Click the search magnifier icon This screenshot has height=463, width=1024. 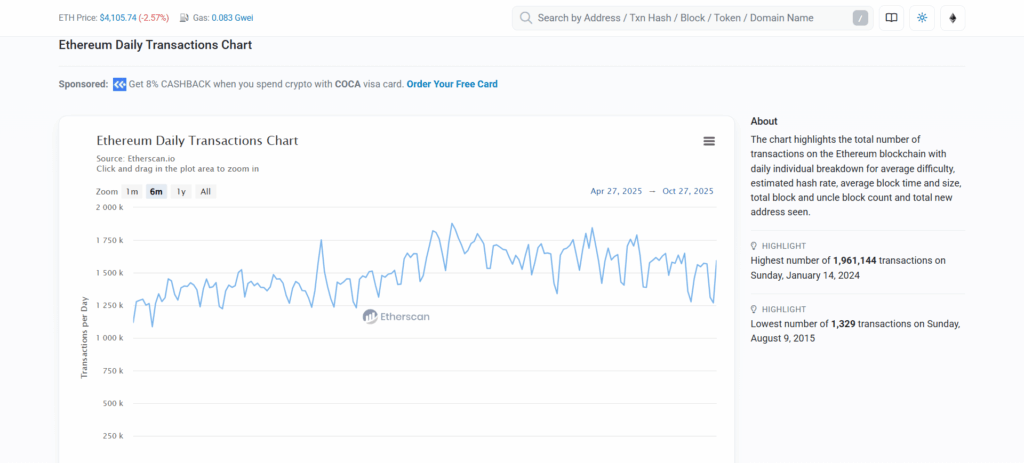525,18
